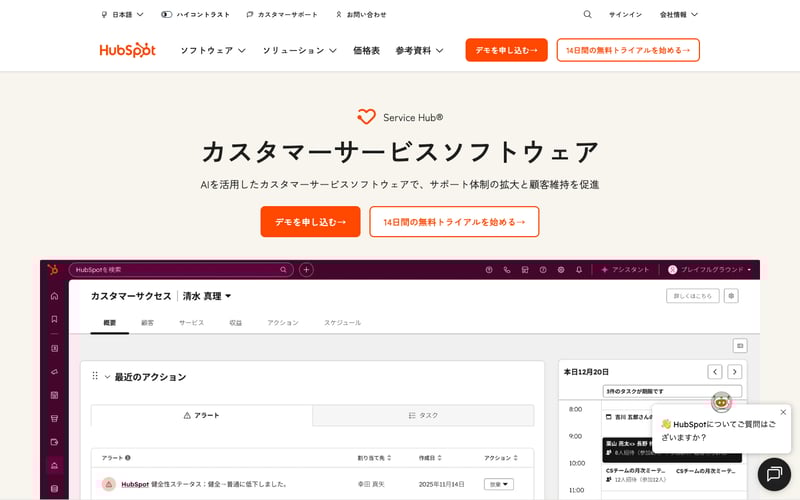
Task: Click hero デモを申し込む orange button
Action: (310, 221)
